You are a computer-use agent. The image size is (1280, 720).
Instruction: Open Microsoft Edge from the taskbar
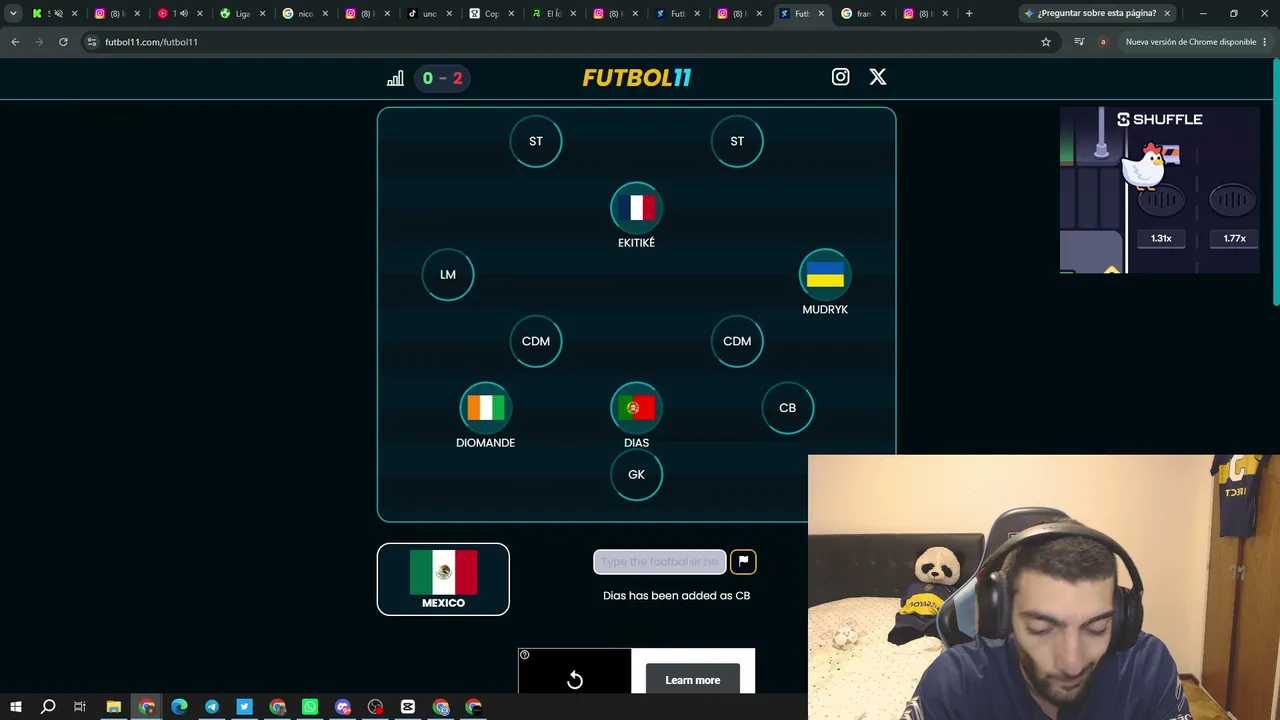pyautogui.click(x=179, y=707)
